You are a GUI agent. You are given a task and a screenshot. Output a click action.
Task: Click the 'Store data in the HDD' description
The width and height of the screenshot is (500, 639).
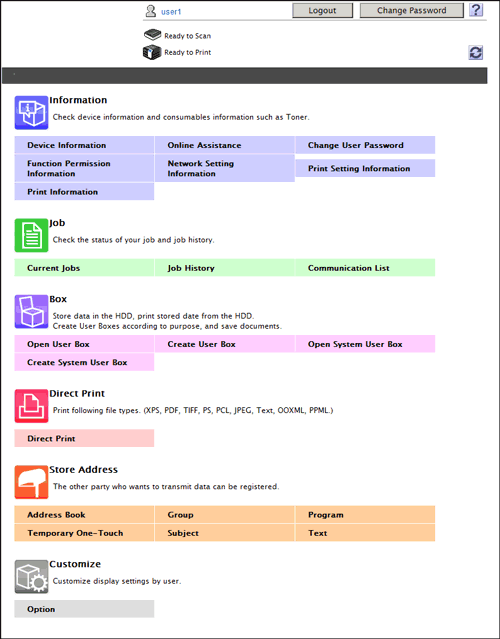pos(167,321)
